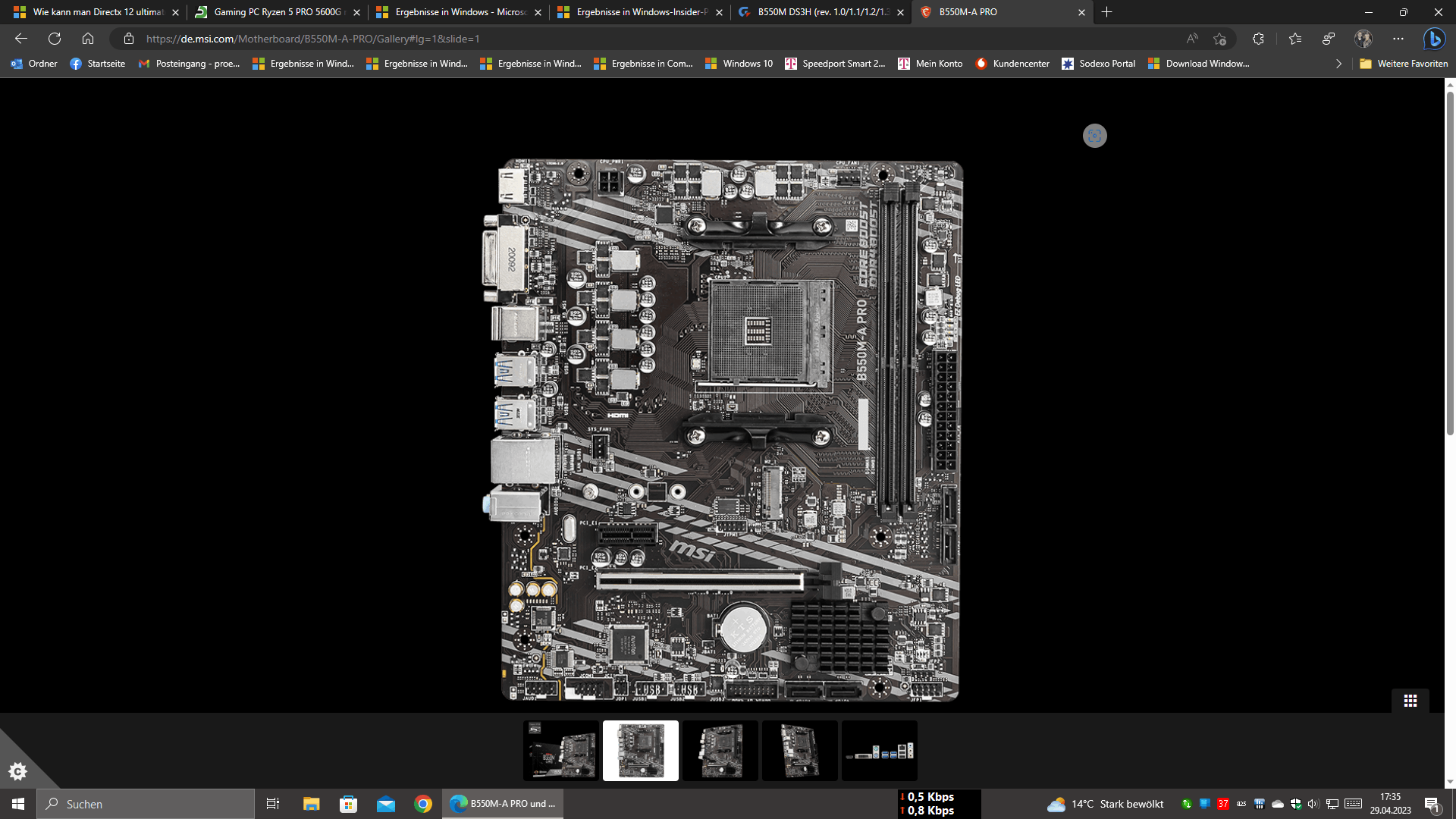
Task: Open the Speedport Smart bookmark
Action: point(835,64)
